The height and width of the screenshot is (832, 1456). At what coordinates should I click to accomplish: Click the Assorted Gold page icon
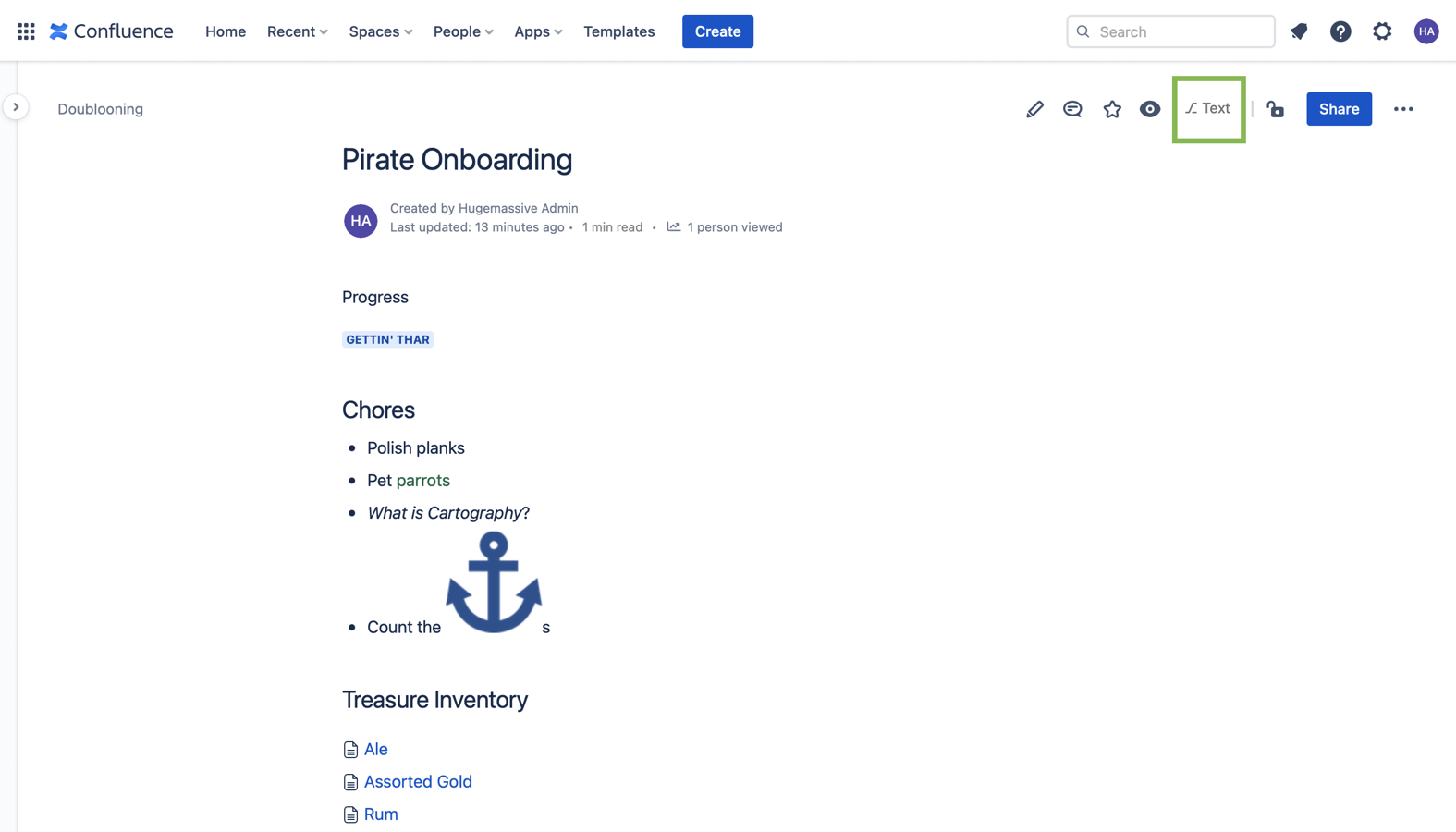[350, 782]
